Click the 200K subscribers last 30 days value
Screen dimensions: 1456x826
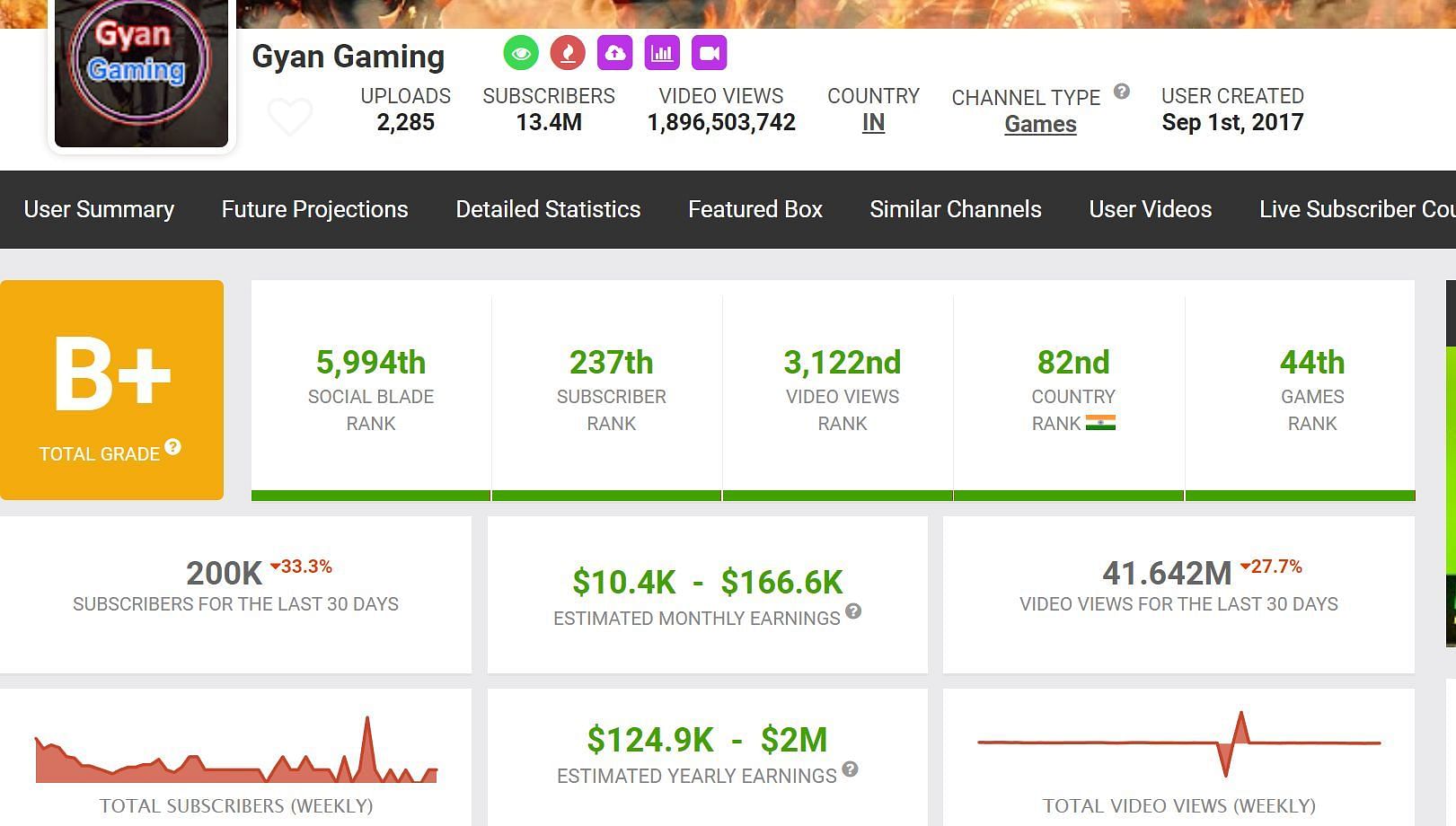pyautogui.click(x=224, y=573)
